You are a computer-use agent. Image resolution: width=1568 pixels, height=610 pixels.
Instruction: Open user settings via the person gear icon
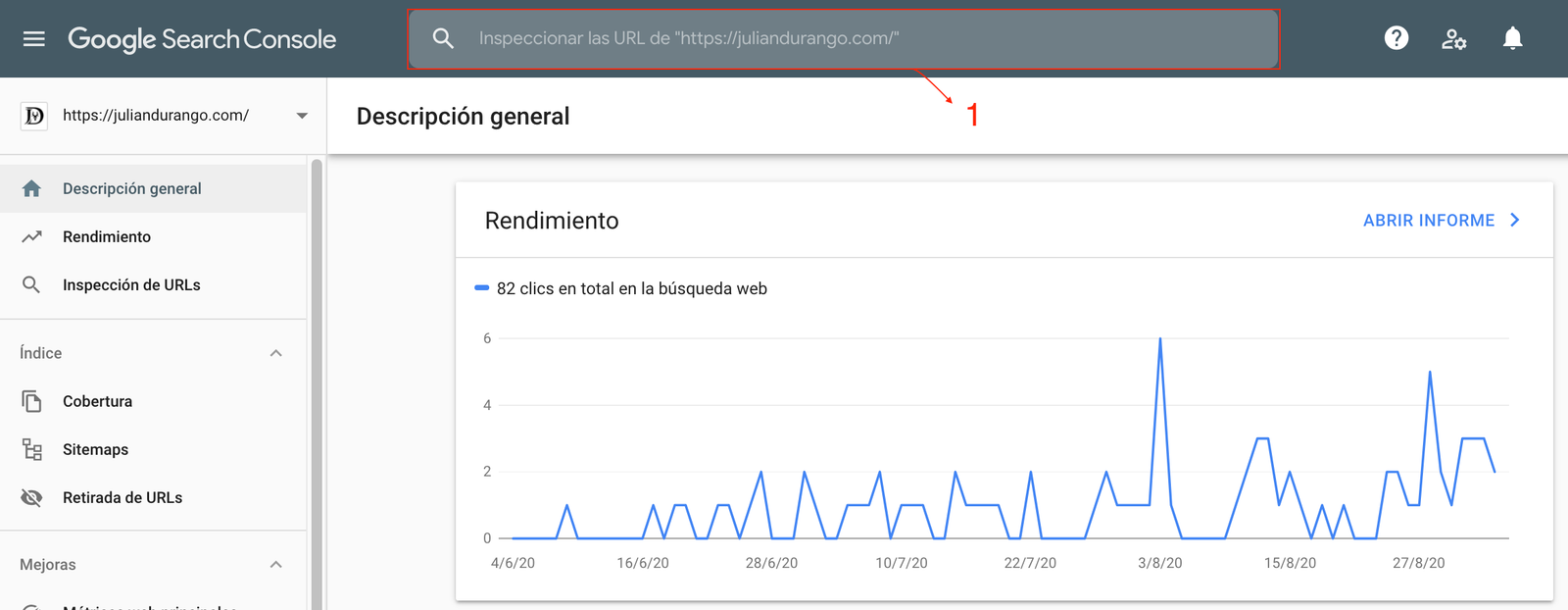coord(1454,38)
